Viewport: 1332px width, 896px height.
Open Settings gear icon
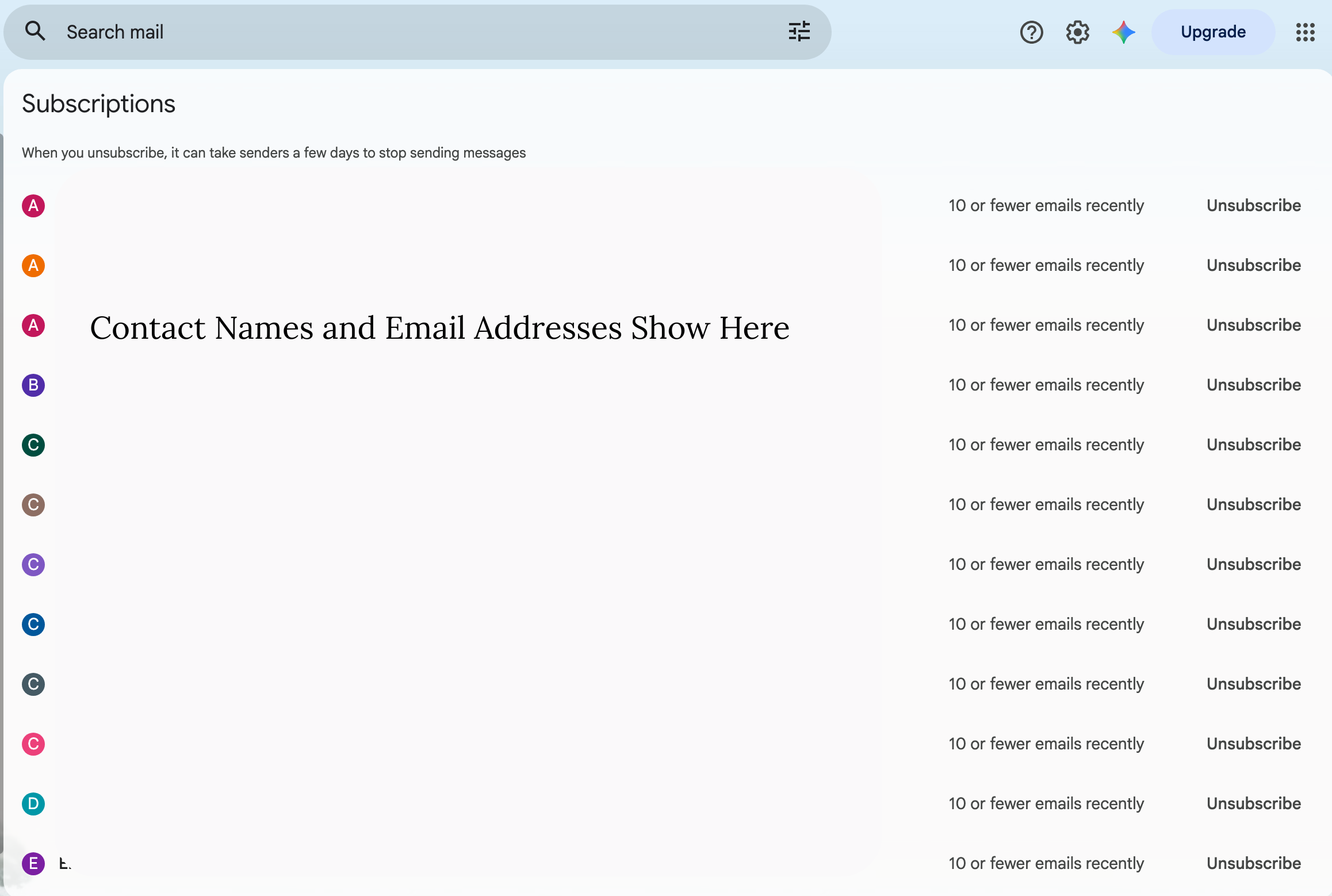tap(1077, 32)
